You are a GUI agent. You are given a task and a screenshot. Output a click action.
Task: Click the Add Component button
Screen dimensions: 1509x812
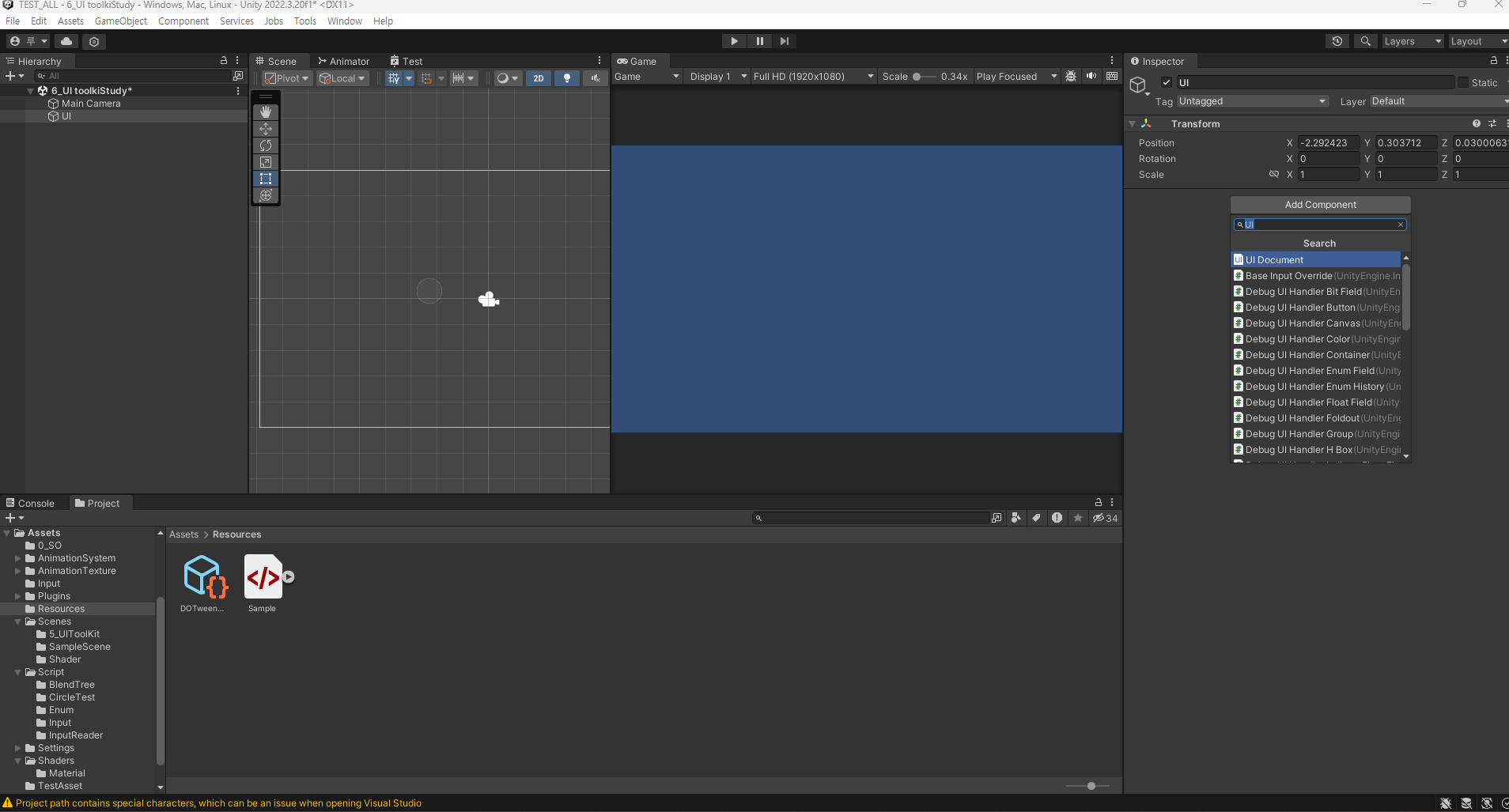(1320, 205)
